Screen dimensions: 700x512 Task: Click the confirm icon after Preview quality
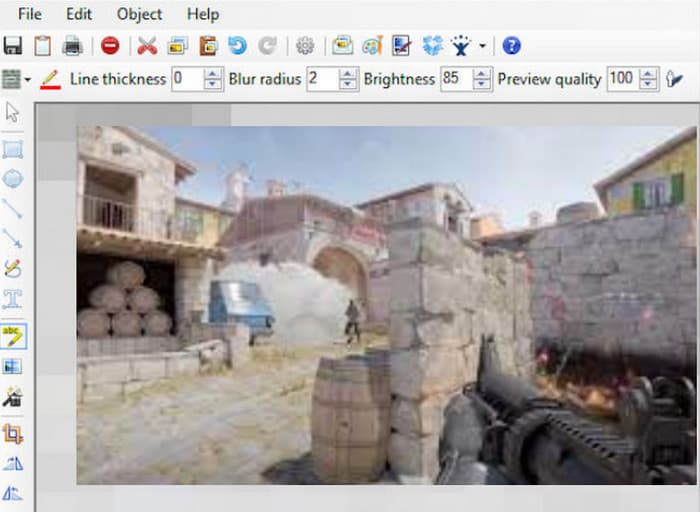[674, 79]
